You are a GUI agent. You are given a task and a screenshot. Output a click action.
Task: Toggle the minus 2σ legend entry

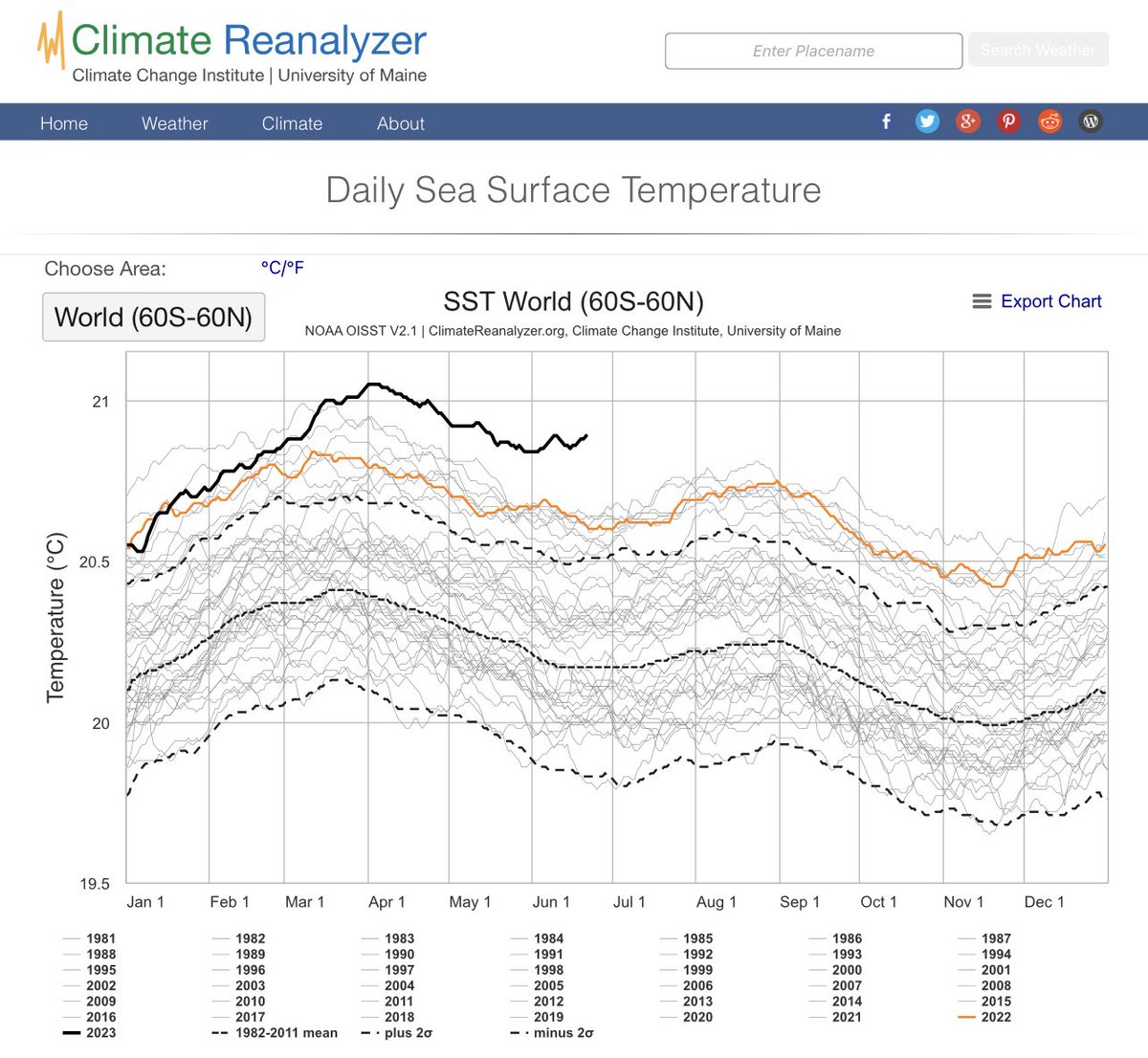pos(552,1032)
